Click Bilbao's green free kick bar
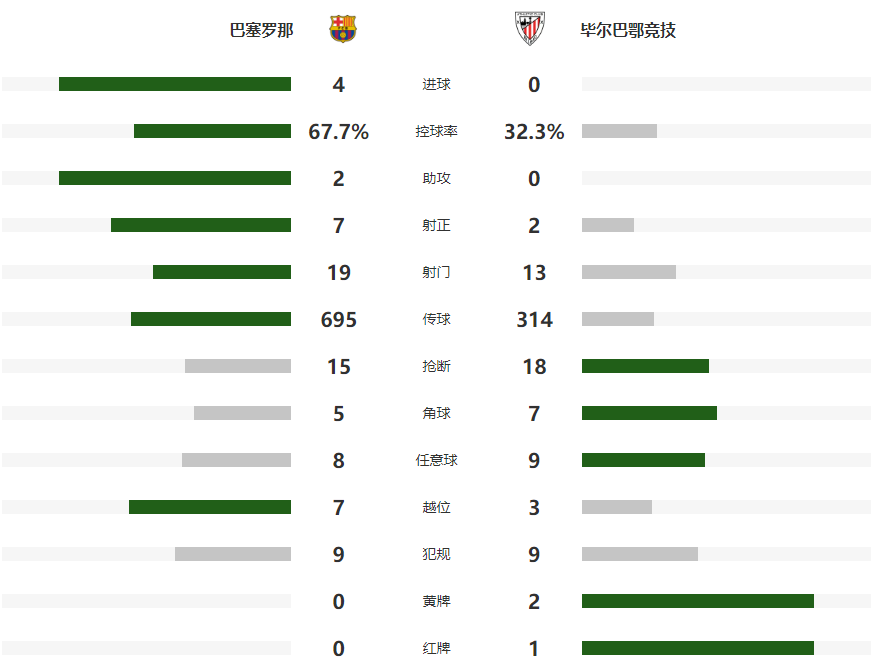The height and width of the screenshot is (665, 878). tap(643, 460)
